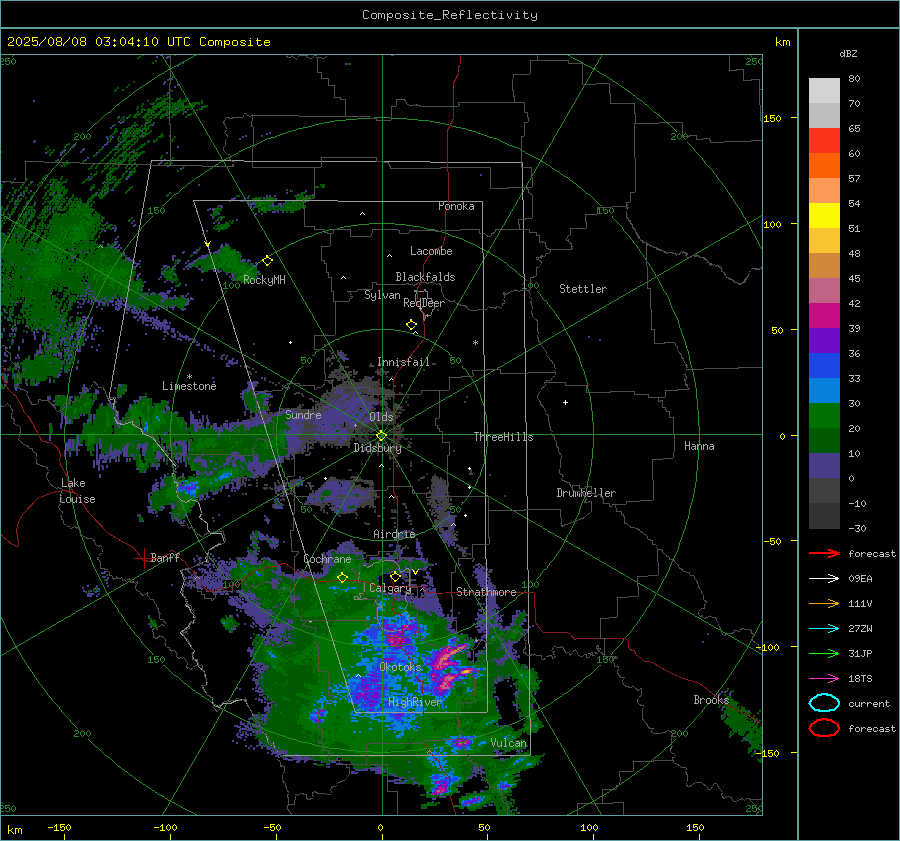
Task: Click the 80 dBZ light gray swatch
Action: (824, 91)
